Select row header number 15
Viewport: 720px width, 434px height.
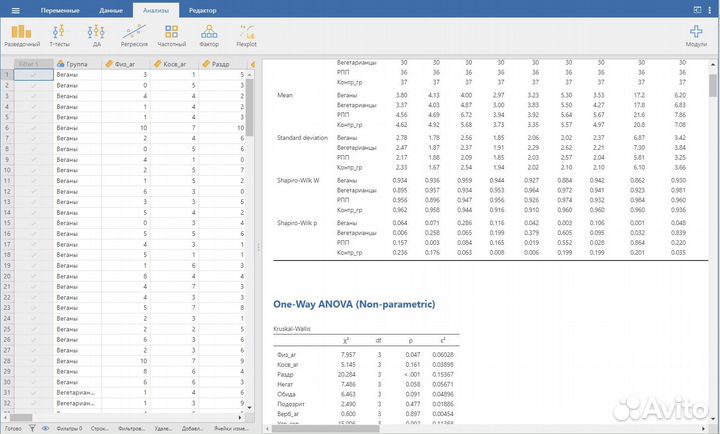[7, 223]
